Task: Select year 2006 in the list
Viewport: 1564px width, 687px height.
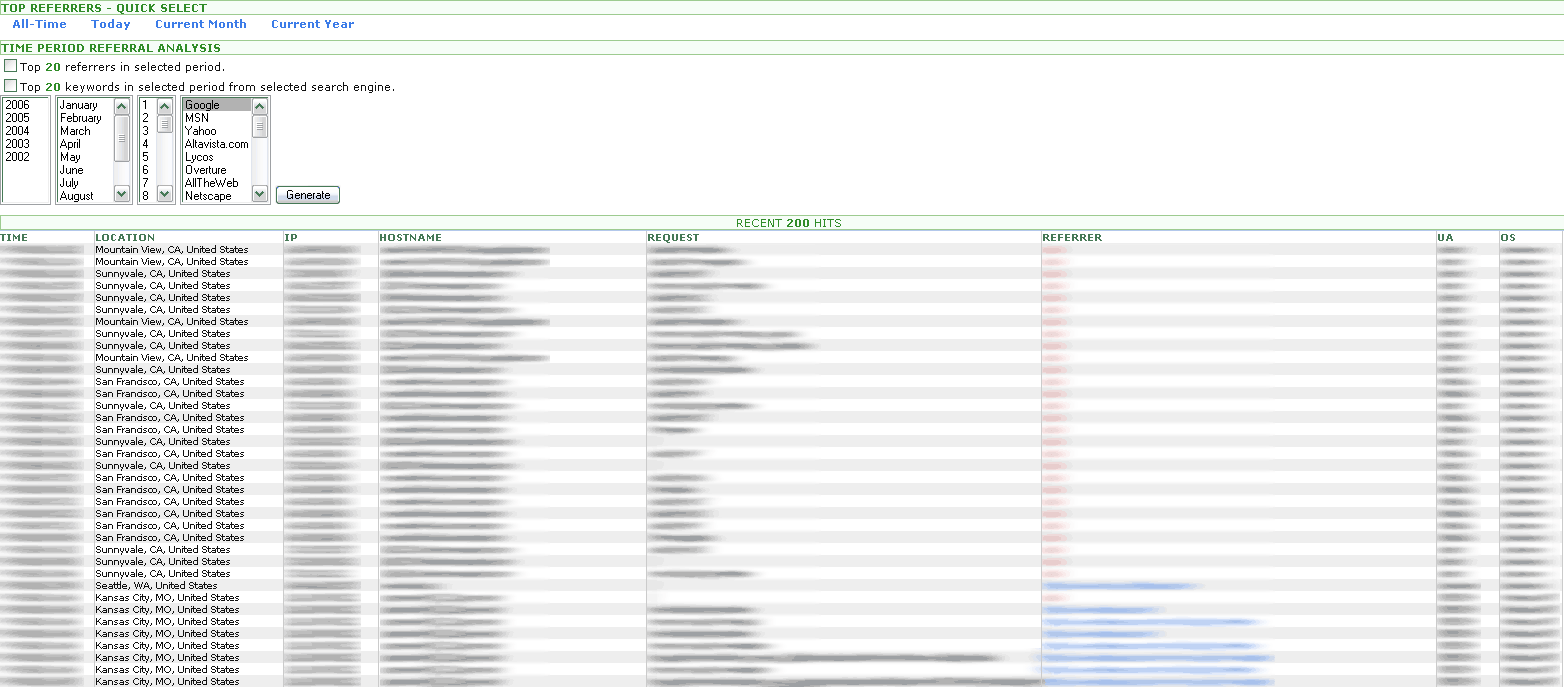Action: (25, 105)
